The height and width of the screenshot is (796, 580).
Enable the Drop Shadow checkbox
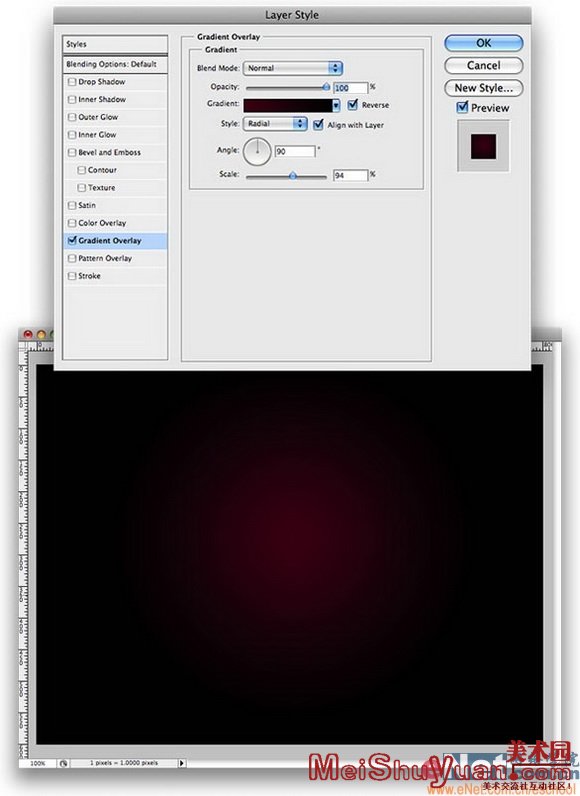[72, 82]
